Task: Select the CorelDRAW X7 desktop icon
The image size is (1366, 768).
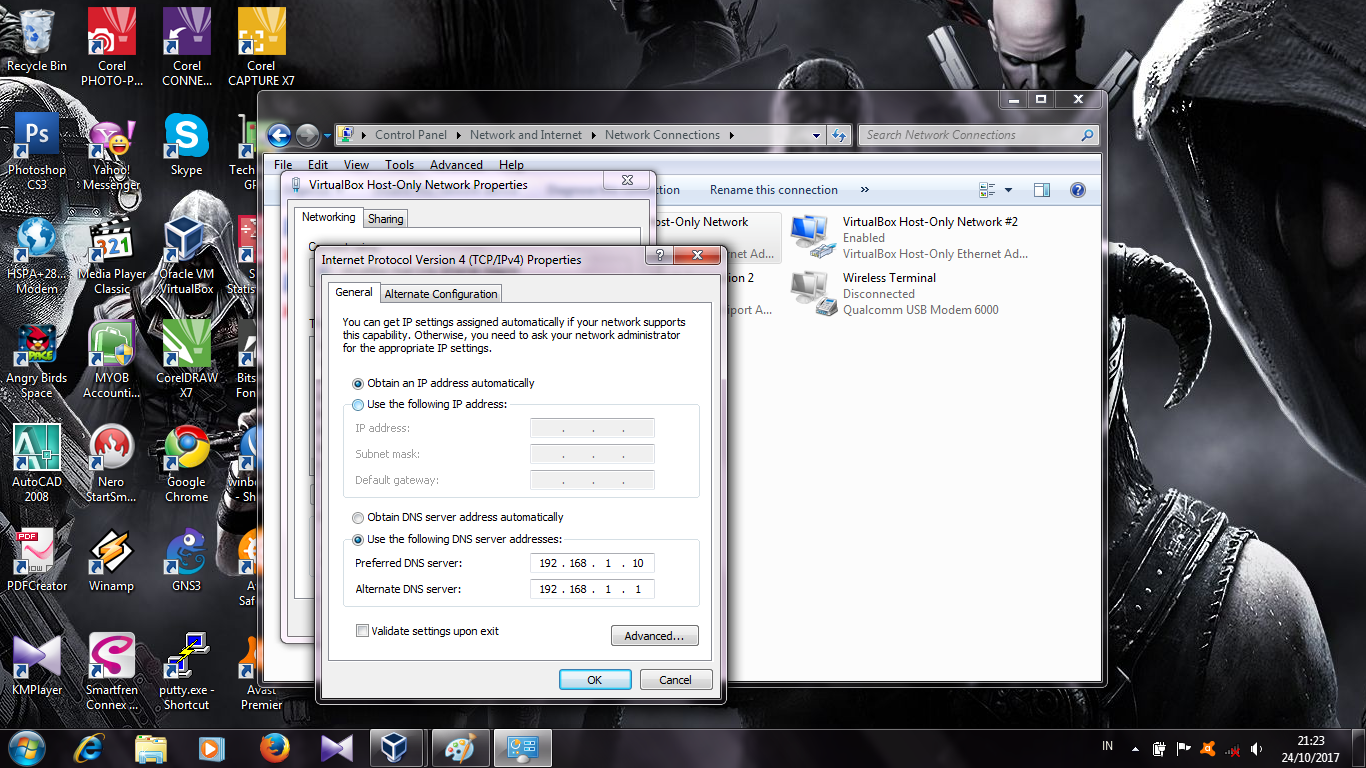Action: point(187,359)
